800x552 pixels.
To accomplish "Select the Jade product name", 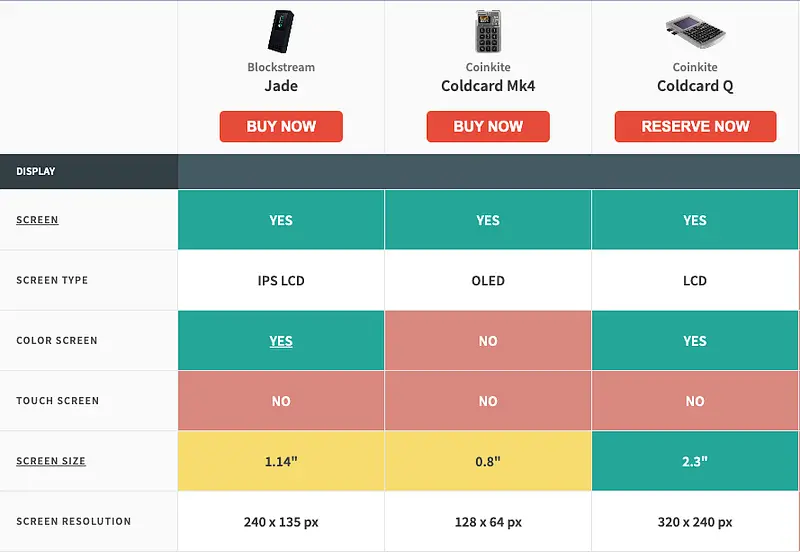I will [x=281, y=86].
